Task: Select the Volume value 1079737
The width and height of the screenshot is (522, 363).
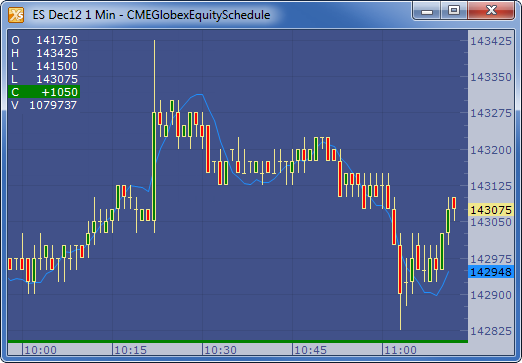Action: [53, 105]
